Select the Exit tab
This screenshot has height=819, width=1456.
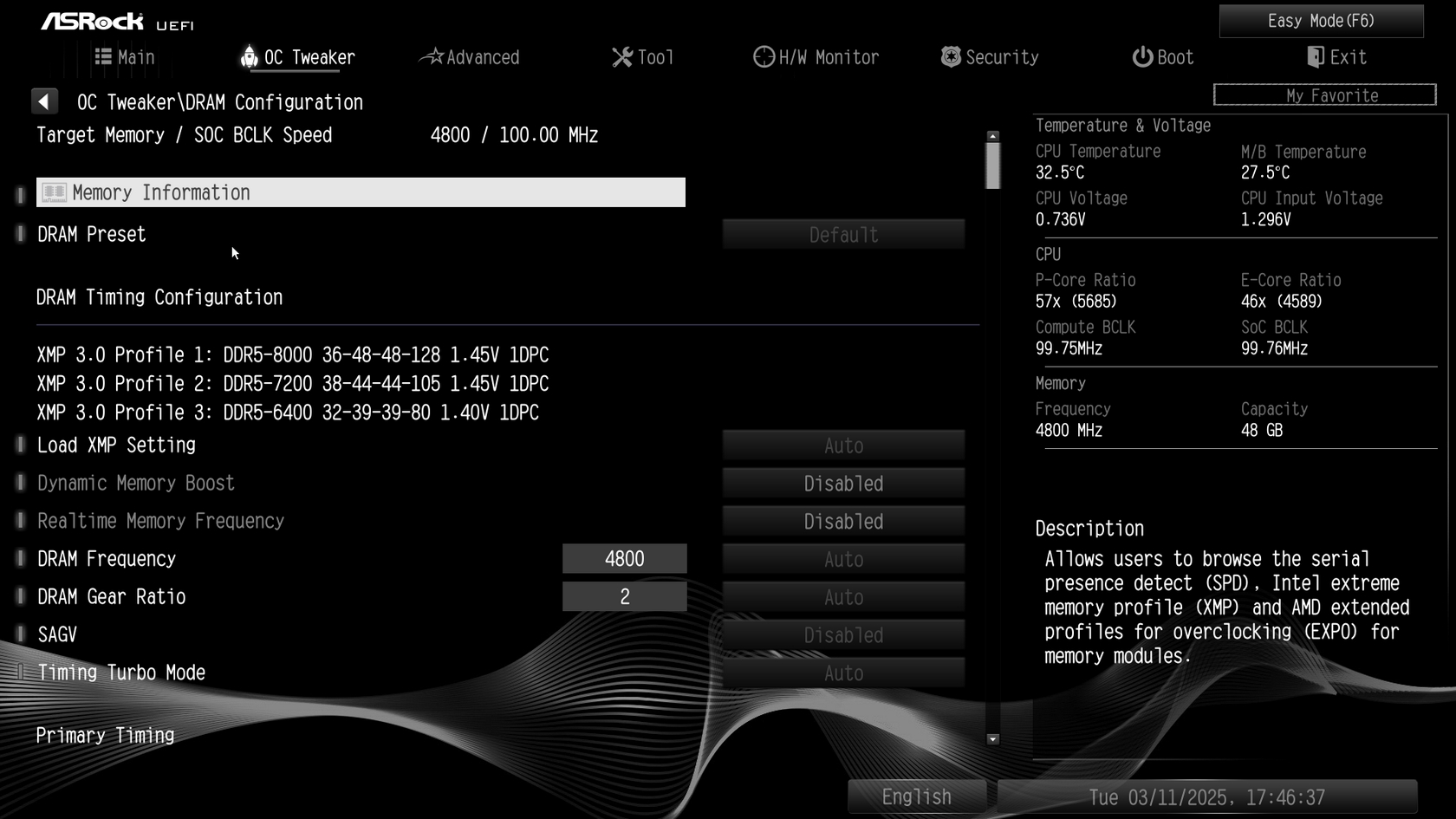pos(1337,57)
